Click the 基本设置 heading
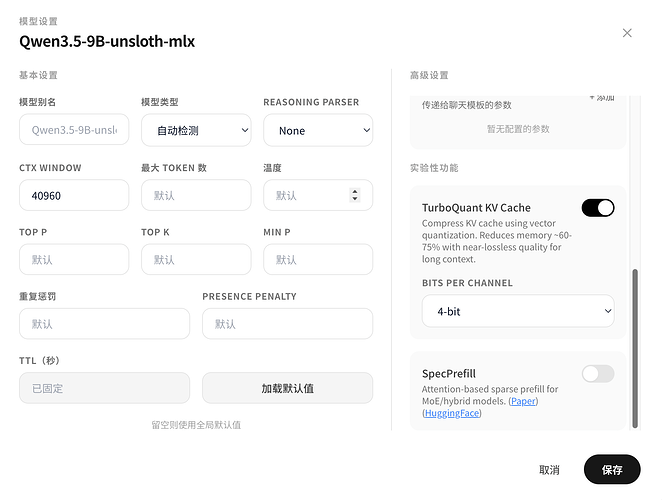The image size is (662, 500). pyautogui.click(x=38, y=75)
